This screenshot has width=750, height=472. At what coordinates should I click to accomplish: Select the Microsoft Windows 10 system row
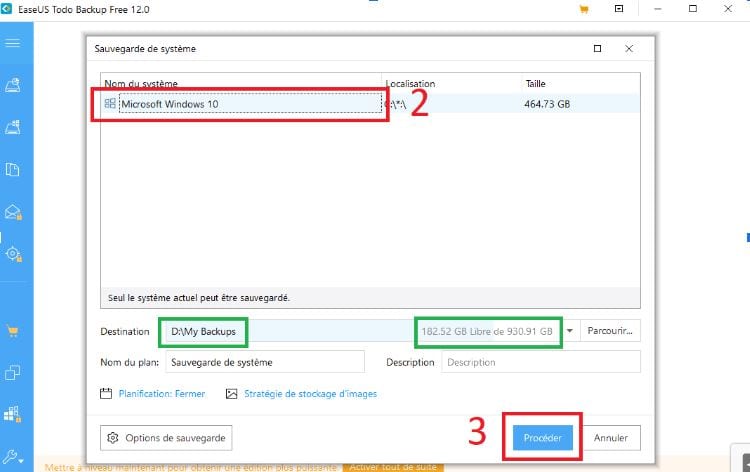click(370, 104)
